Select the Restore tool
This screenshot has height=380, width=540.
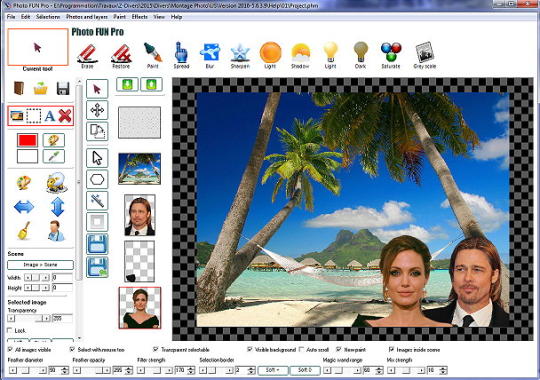click(x=121, y=55)
